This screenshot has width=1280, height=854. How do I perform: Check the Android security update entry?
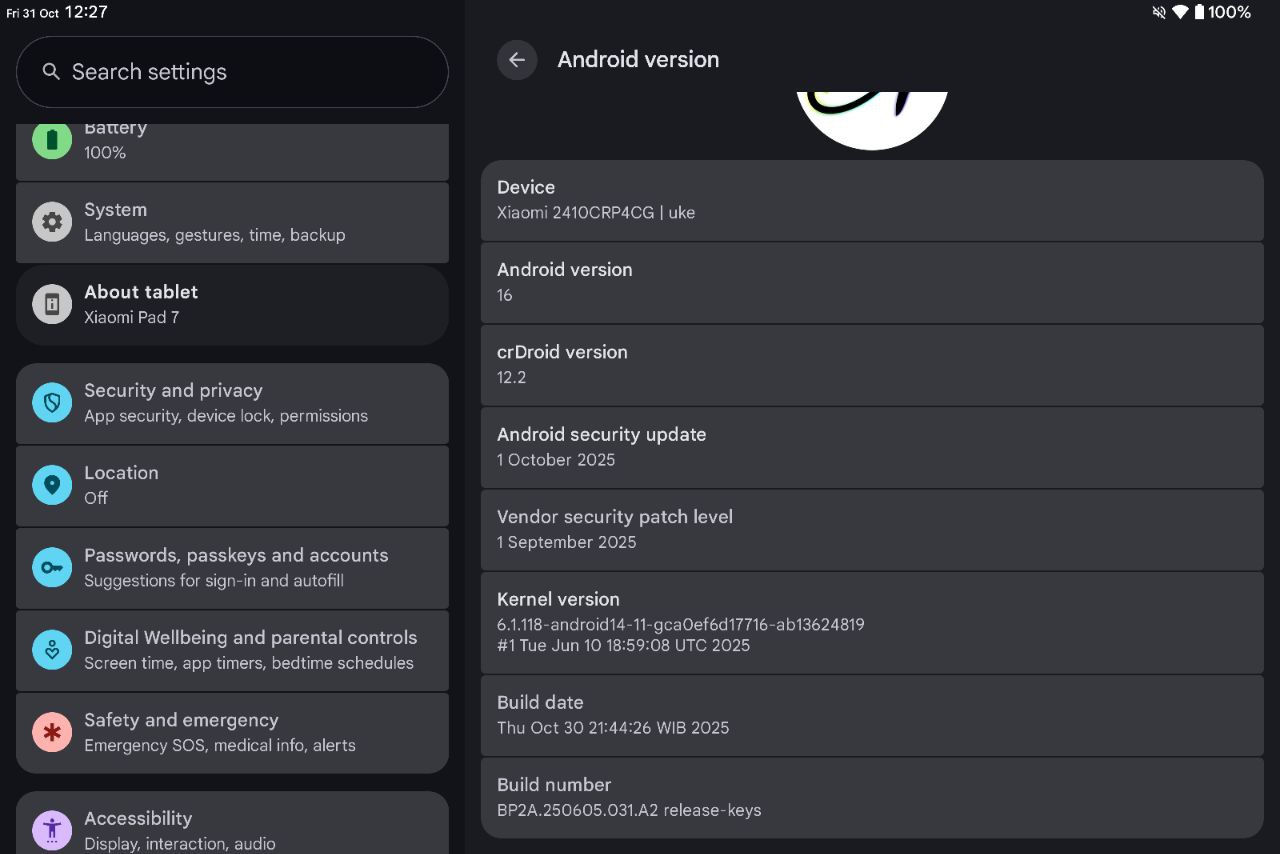tap(870, 447)
